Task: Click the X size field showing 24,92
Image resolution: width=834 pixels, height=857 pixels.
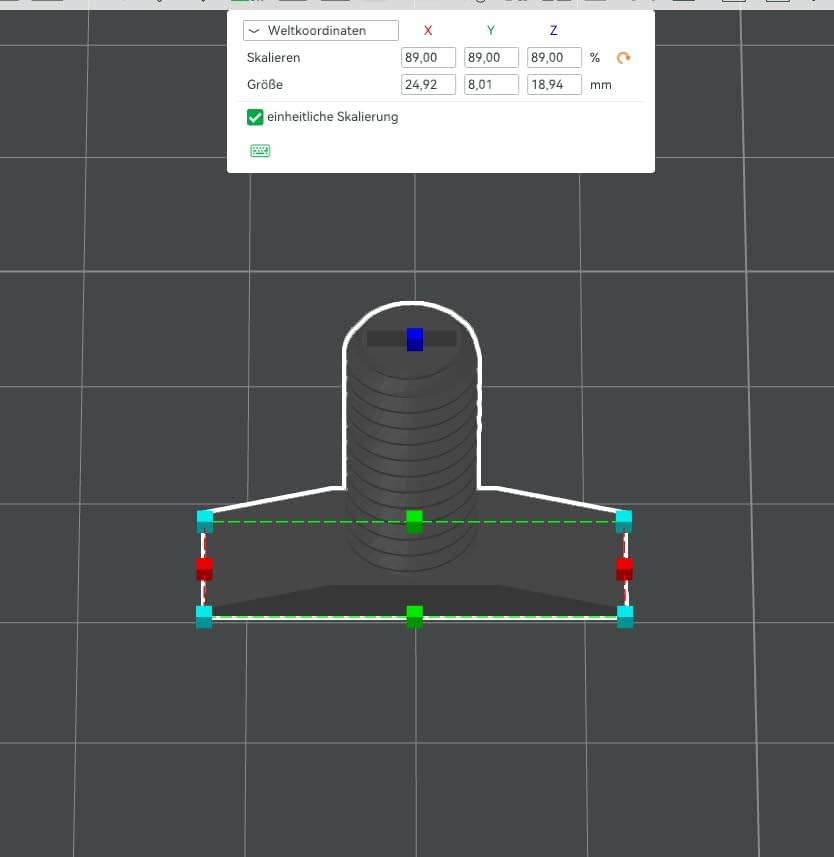Action: tap(428, 85)
